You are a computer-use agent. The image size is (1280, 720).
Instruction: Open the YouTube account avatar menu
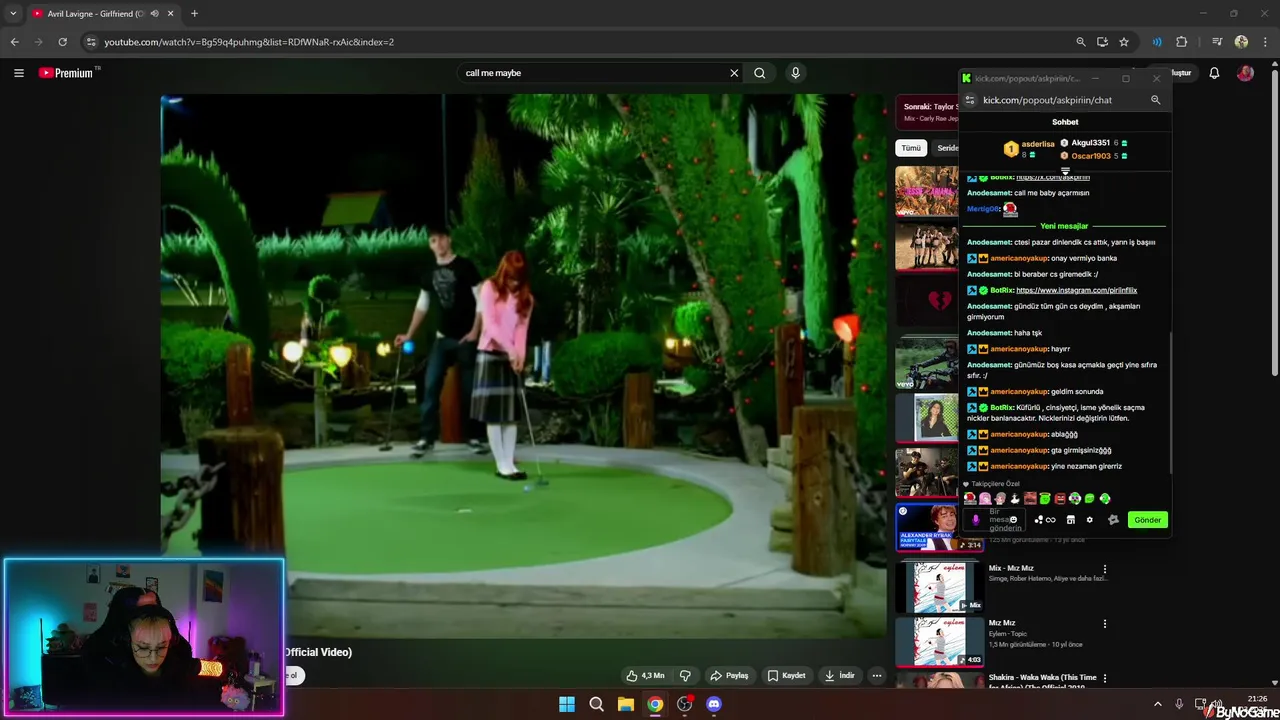coord(1245,73)
